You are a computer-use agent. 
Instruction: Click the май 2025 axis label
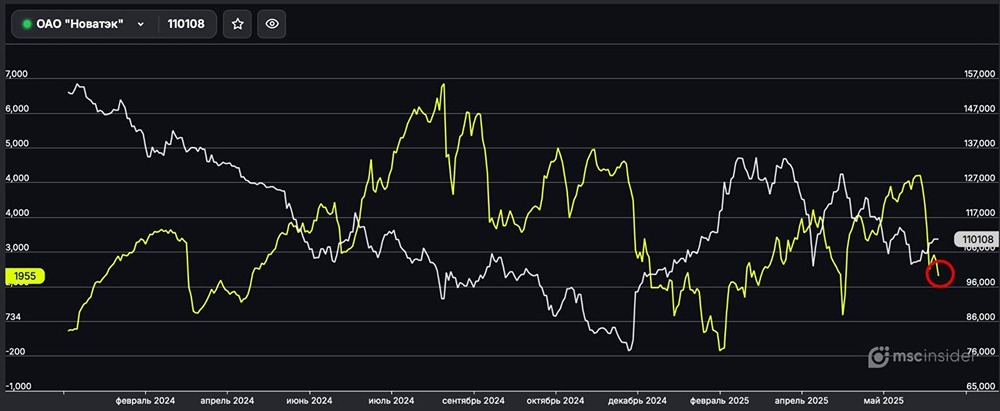pyautogui.click(x=883, y=401)
